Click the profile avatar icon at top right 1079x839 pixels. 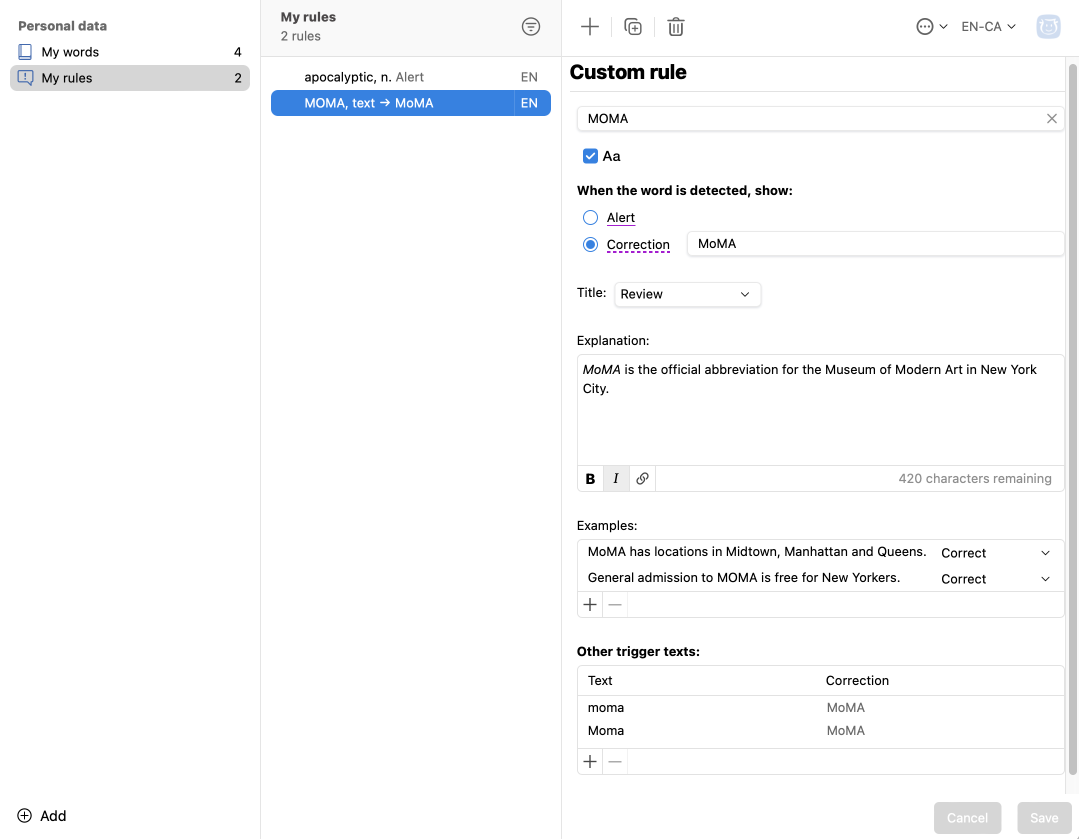click(1048, 27)
